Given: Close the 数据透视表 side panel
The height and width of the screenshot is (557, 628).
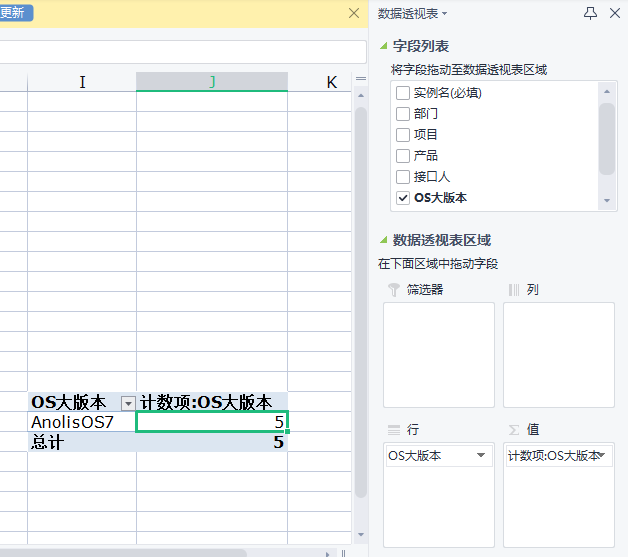Looking at the screenshot, I should coord(614,13).
